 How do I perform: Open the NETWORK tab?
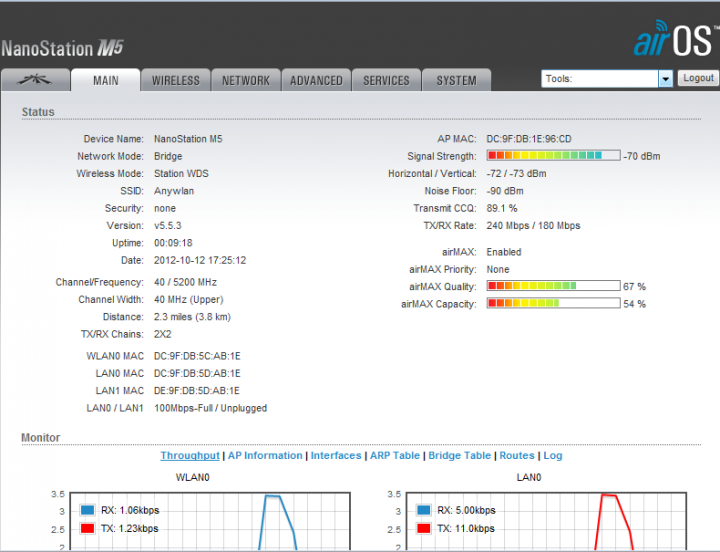click(246, 80)
